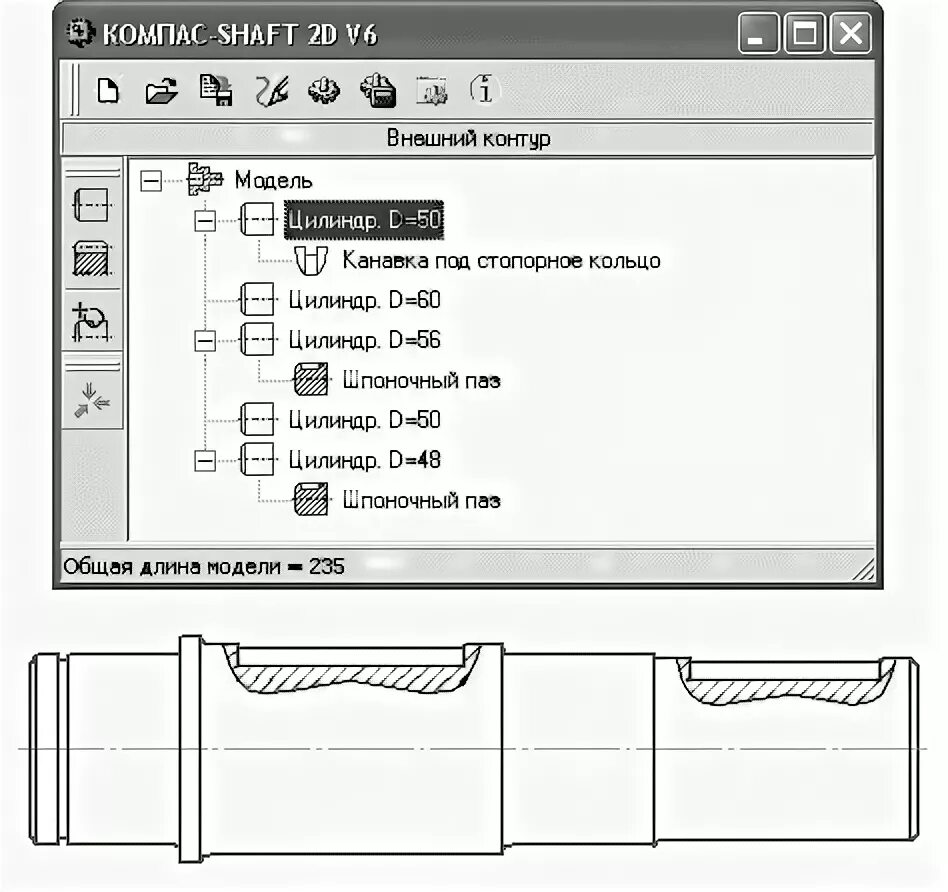Screen dimensions: 948x892
Task: Click the cylinder icon of the lower Цилиндр. D=50
Action: (257, 419)
